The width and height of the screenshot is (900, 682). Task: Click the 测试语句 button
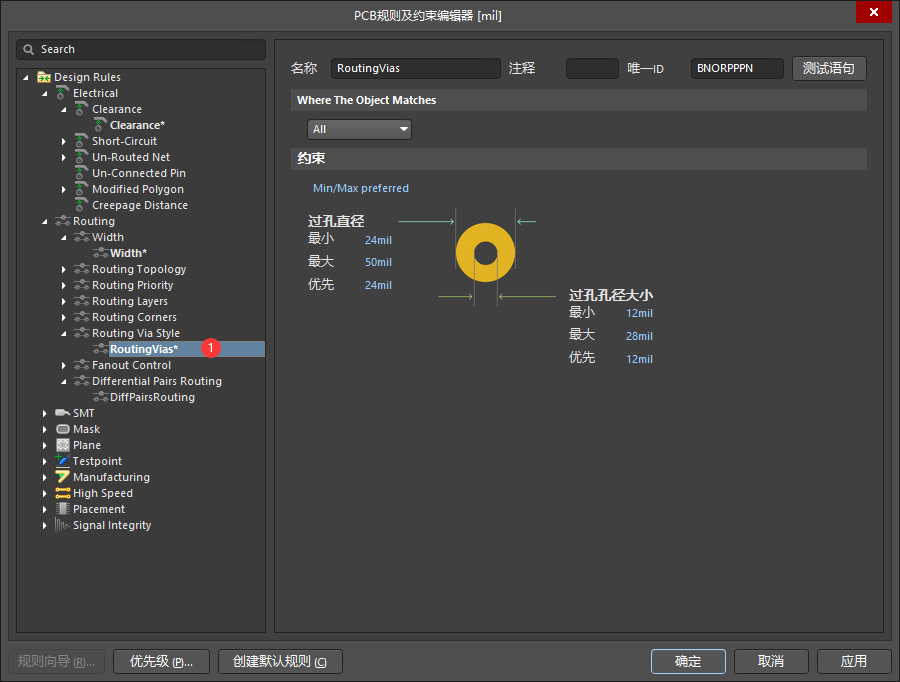point(829,68)
